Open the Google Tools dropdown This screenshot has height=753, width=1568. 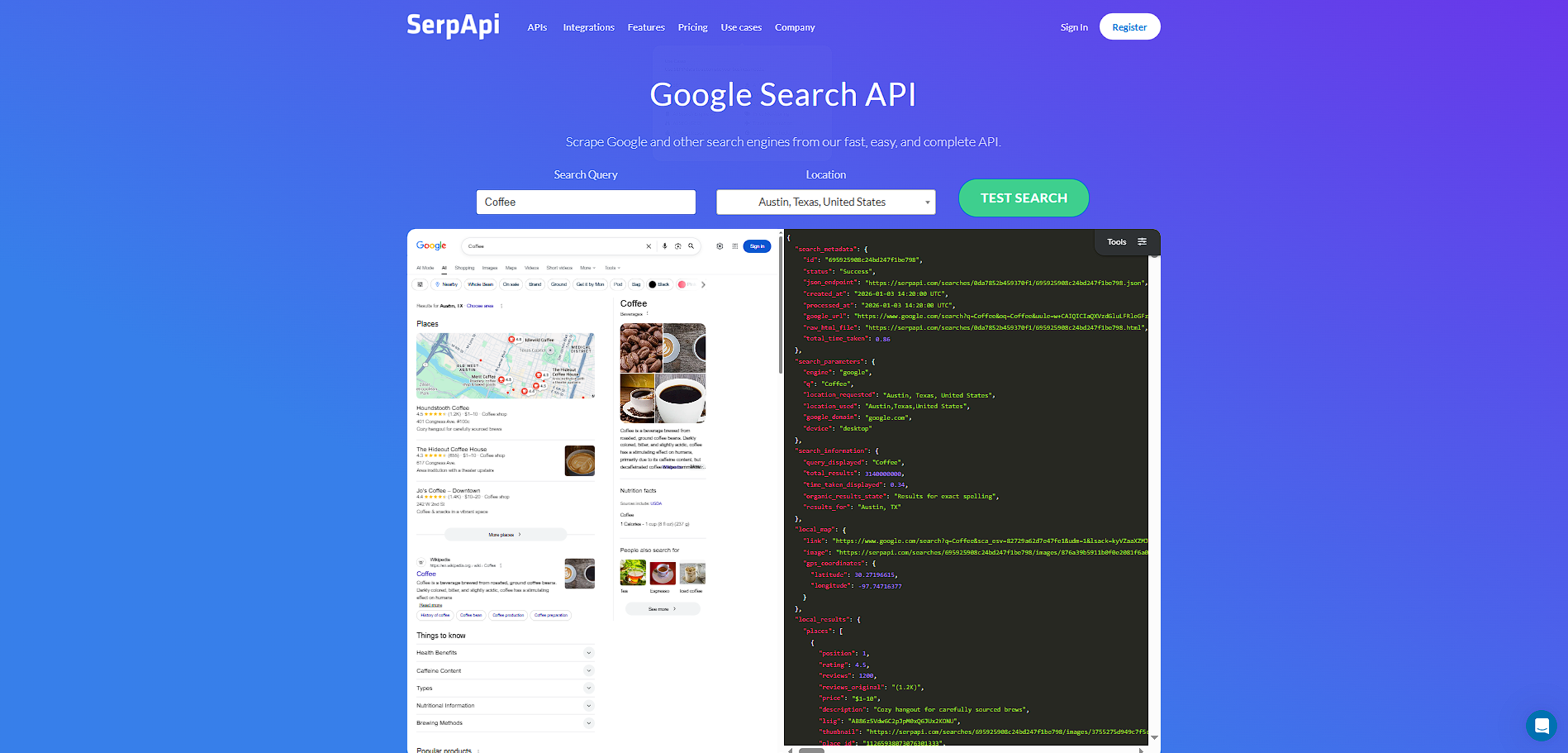pyautogui.click(x=612, y=268)
